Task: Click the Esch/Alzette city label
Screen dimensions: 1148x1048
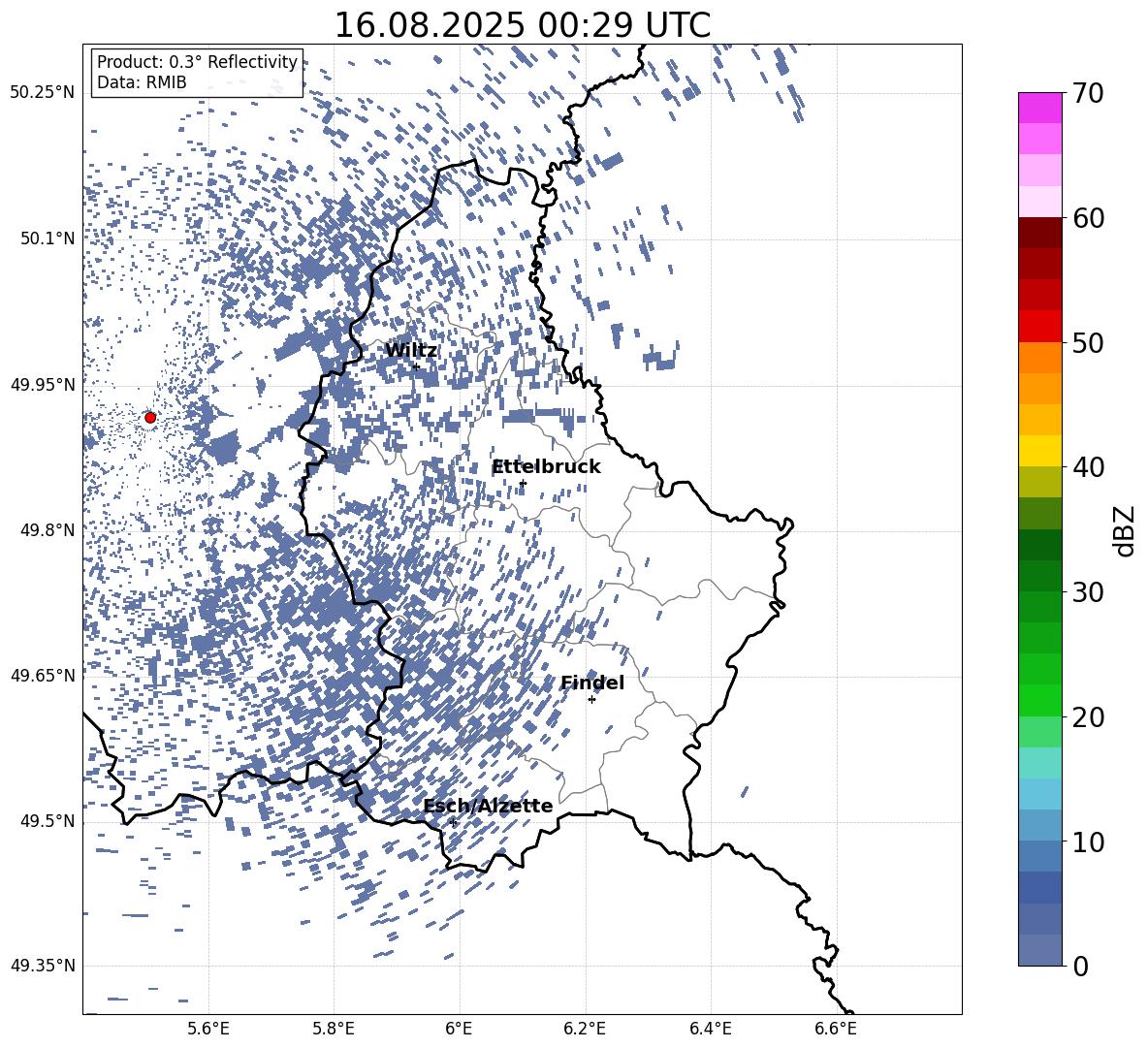Action: 489,806
